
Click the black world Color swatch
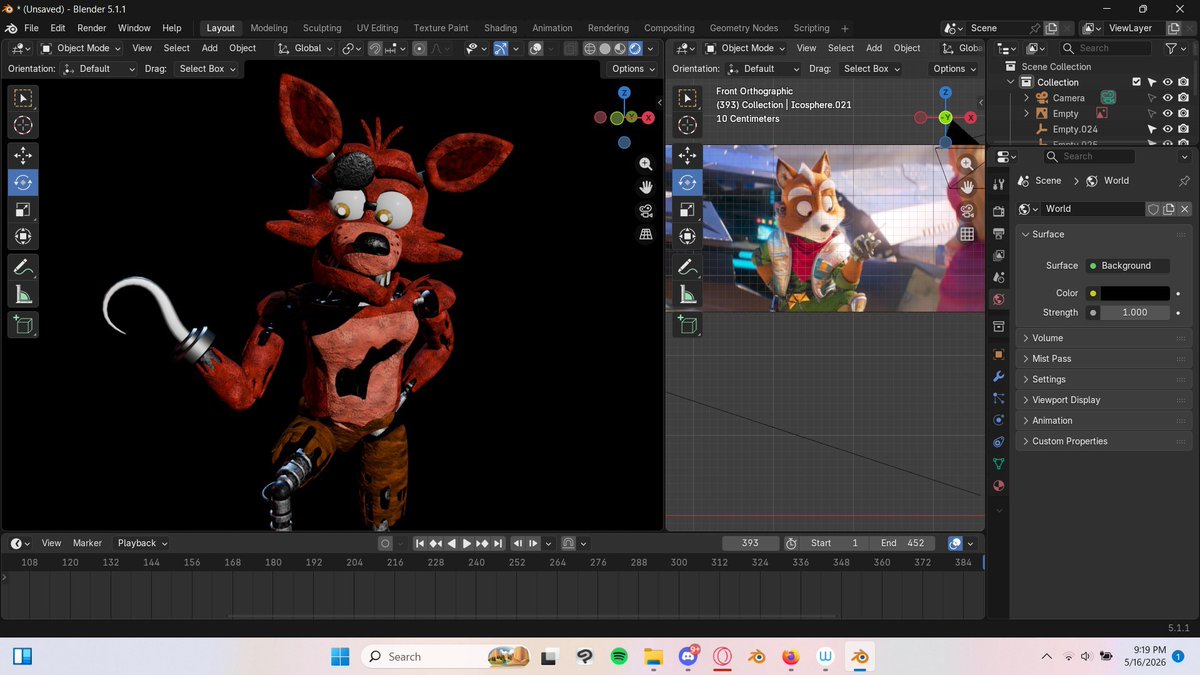pyautogui.click(x=1135, y=293)
